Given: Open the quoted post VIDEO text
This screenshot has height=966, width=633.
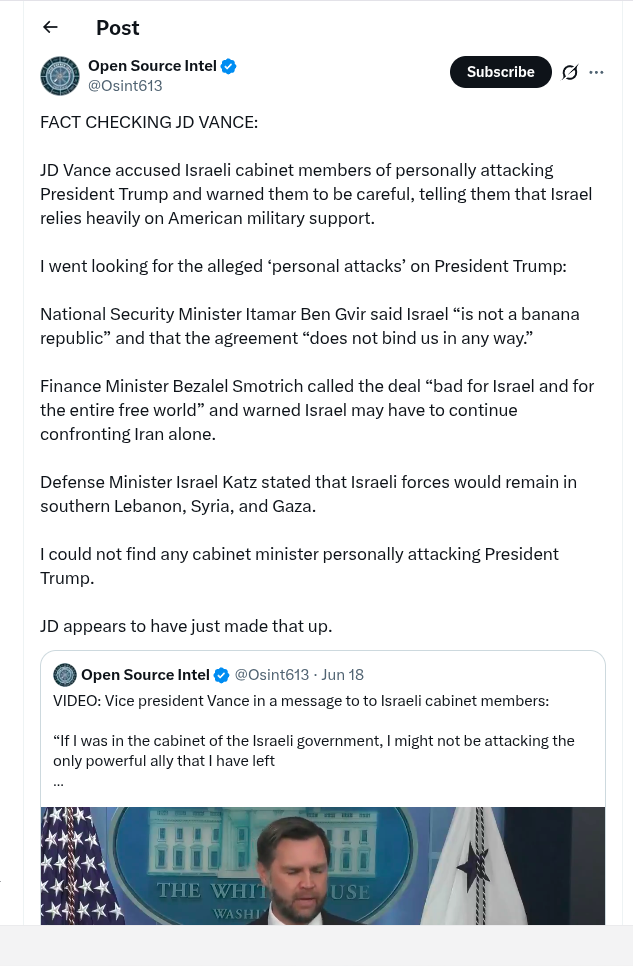Looking at the screenshot, I should pyautogui.click(x=301, y=701).
